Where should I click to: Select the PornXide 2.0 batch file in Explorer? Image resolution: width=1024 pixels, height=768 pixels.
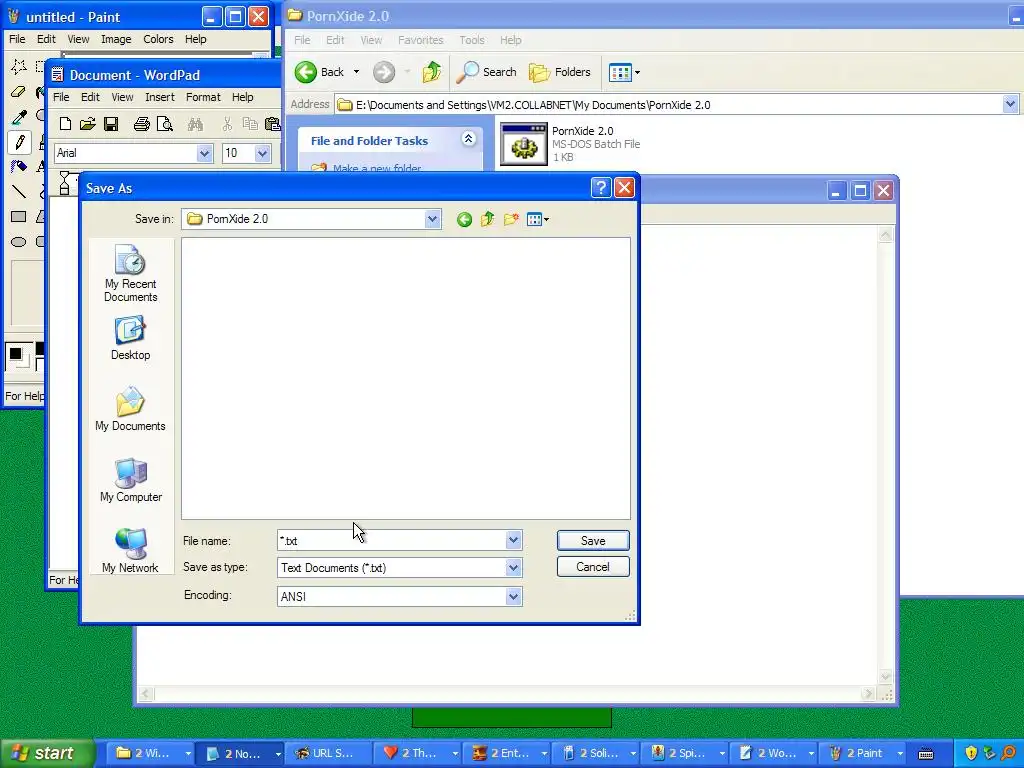tap(570, 144)
